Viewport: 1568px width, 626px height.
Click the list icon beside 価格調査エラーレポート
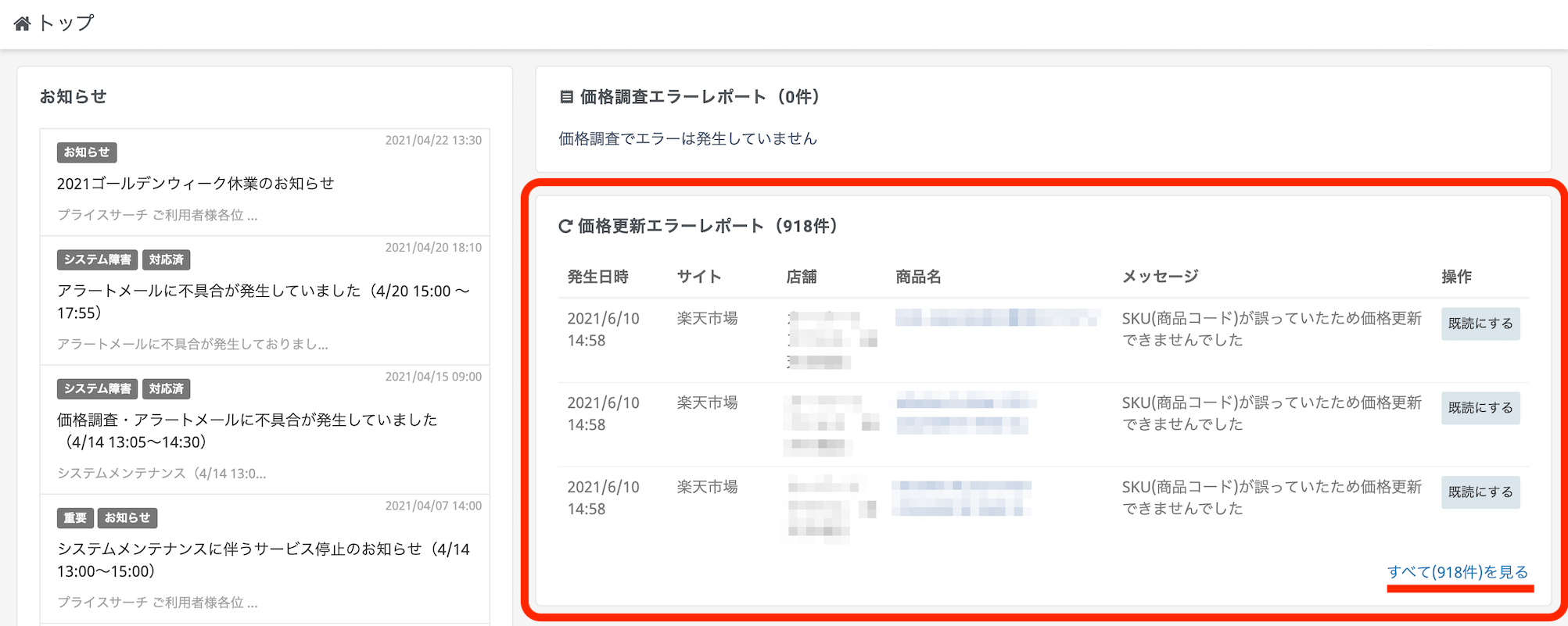click(566, 97)
